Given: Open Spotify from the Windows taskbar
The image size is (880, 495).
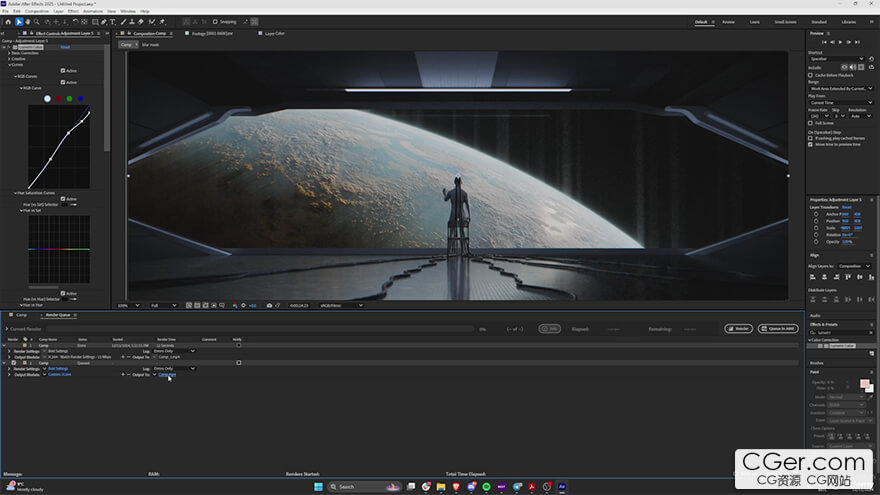Looking at the screenshot, I should (486, 487).
